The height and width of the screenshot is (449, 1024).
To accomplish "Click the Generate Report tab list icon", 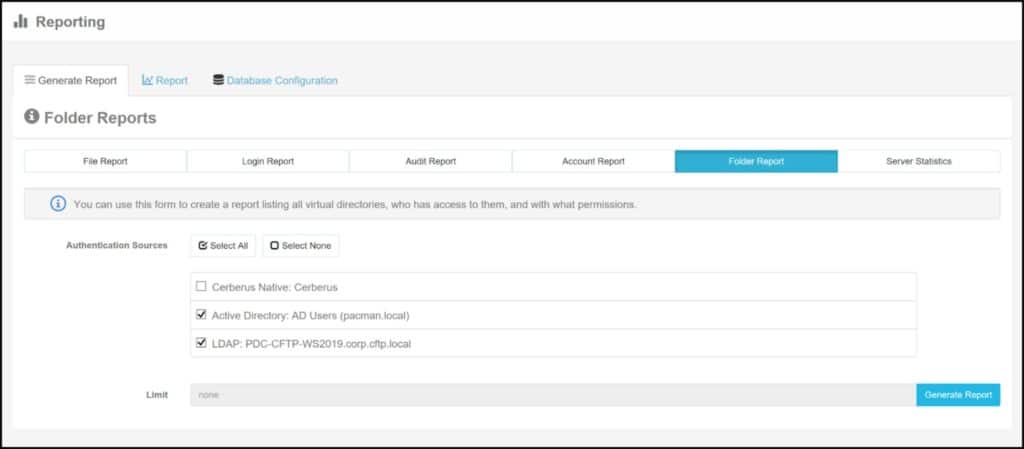I will click(30, 80).
